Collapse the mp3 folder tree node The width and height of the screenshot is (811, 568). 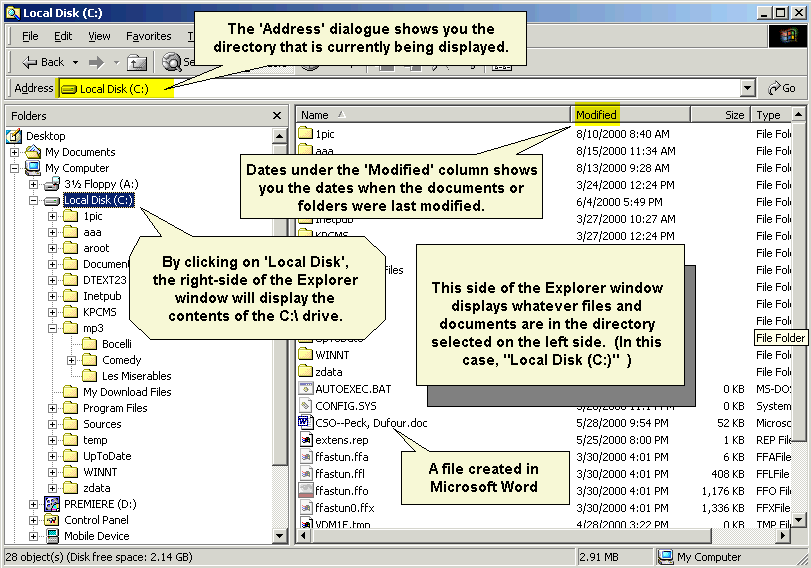click(52, 328)
